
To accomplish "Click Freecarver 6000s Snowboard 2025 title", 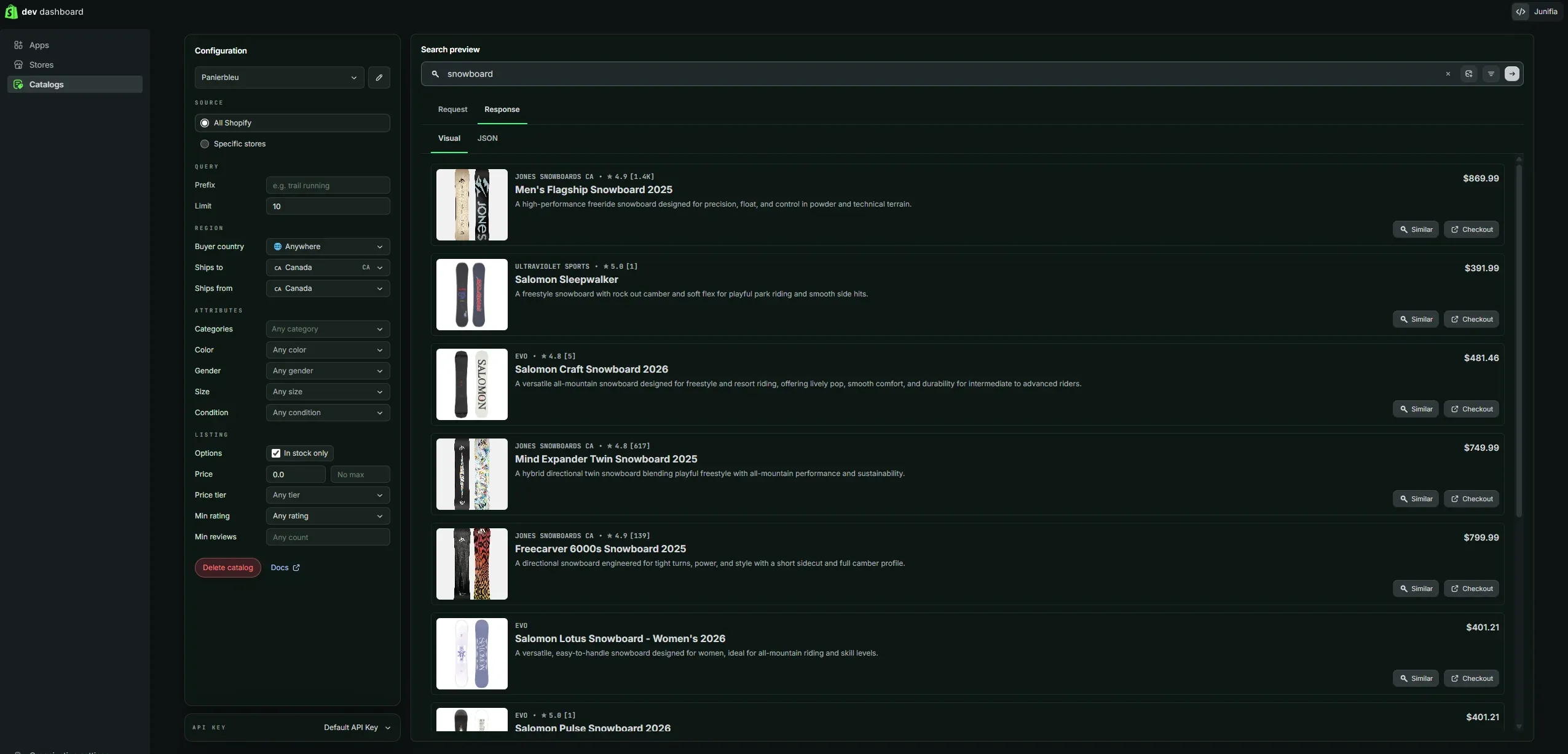I will click(601, 549).
